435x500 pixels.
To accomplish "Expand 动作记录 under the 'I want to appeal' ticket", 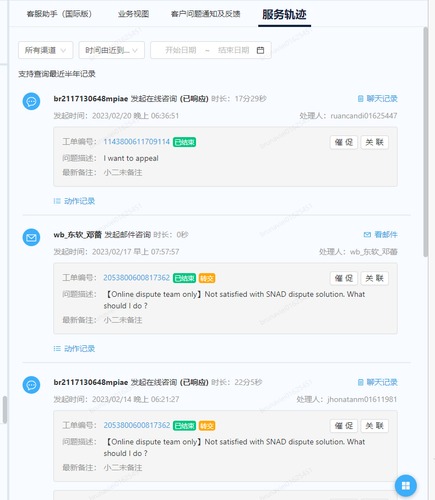I will [x=74, y=201].
